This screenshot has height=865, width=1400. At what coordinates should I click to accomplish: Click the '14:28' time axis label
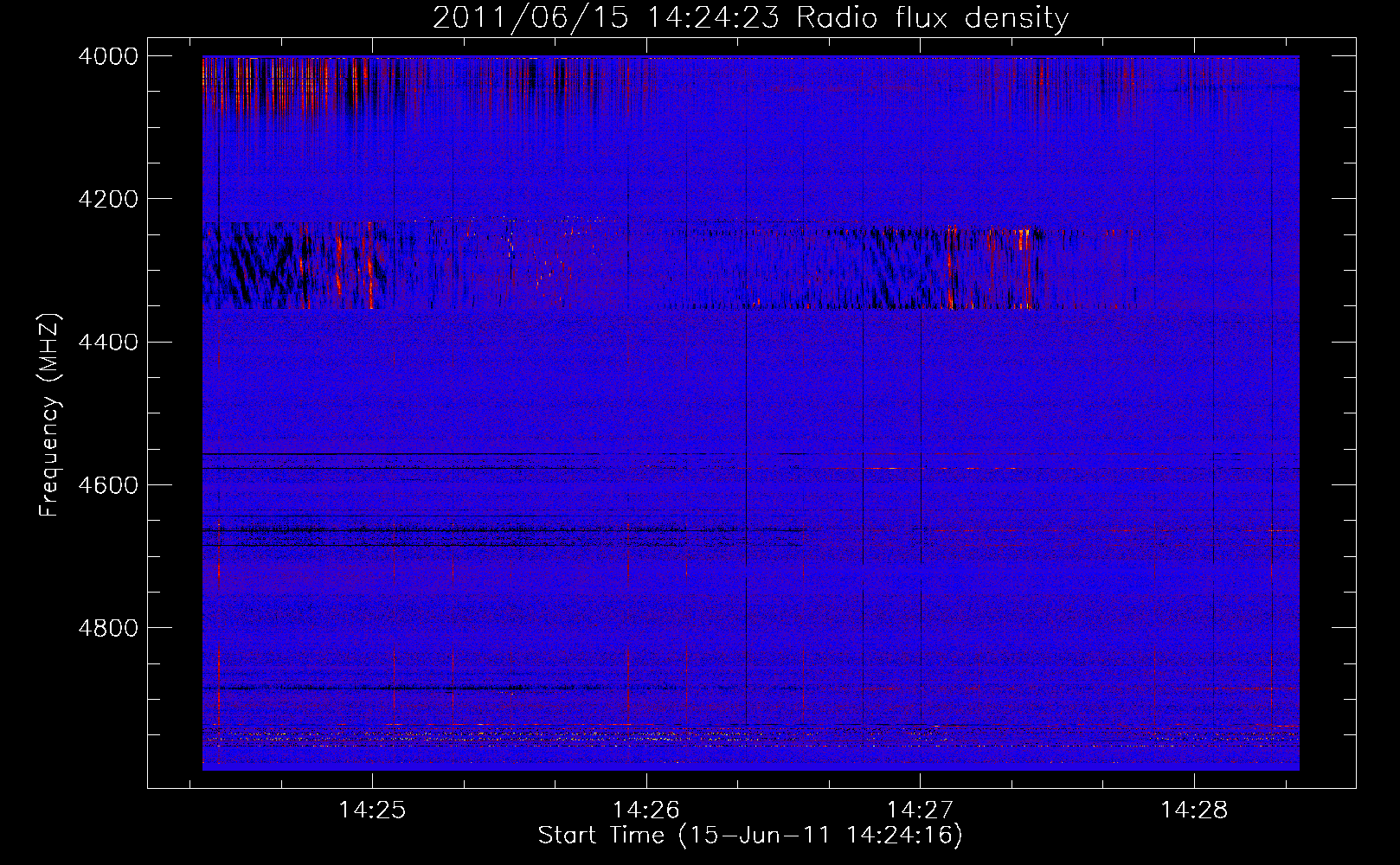coord(1194,811)
